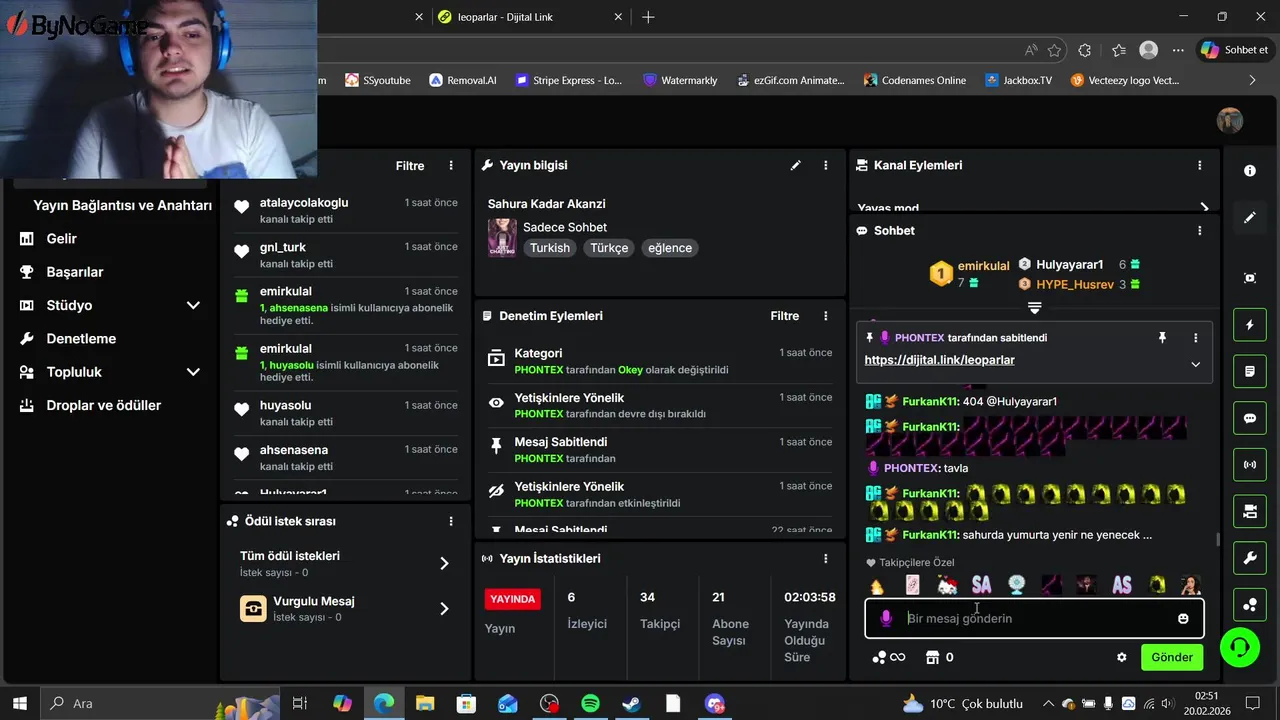This screenshot has height=720, width=1280.
Task: Show hidden system tray icons
Action: coord(1047,703)
